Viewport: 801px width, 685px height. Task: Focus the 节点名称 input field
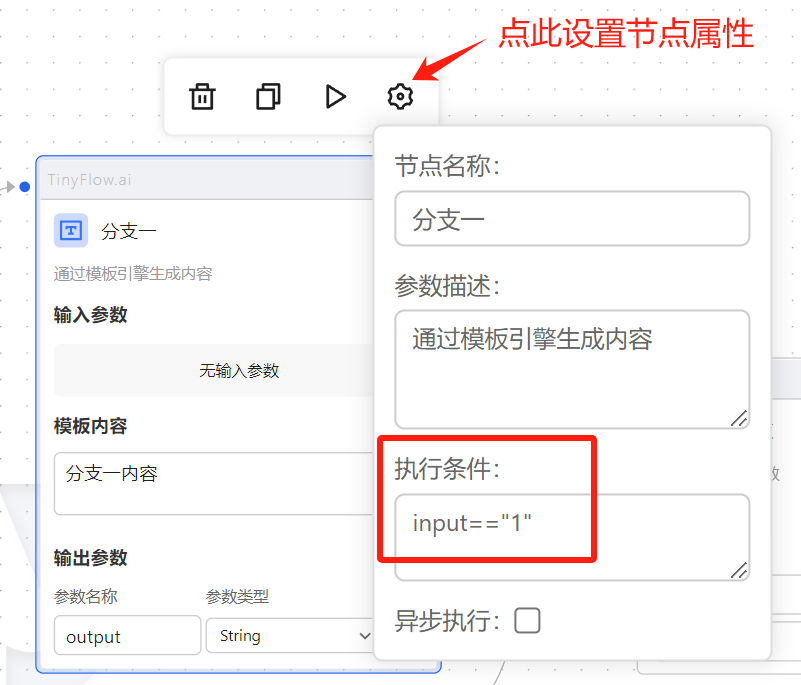pos(571,218)
